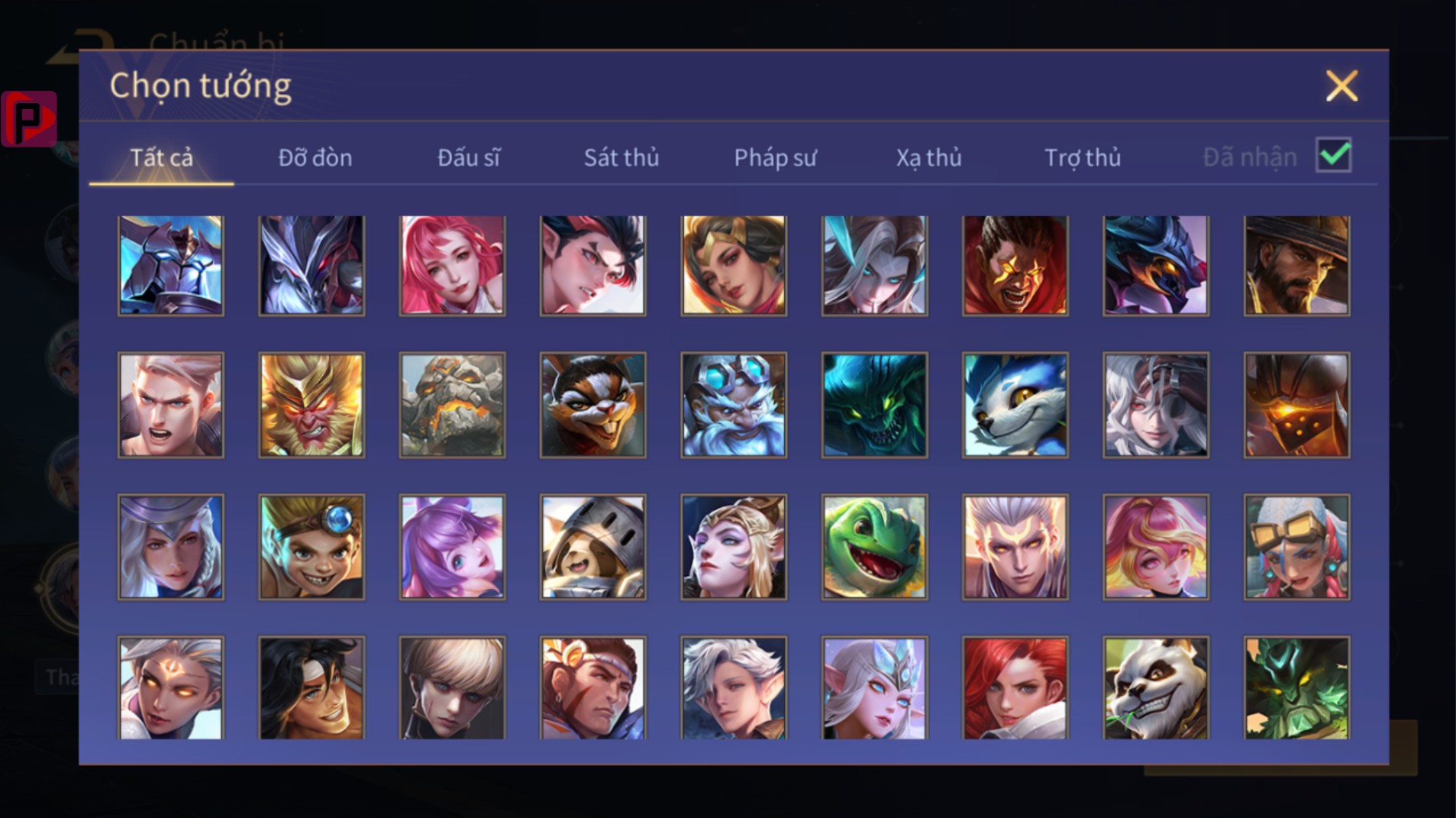Image resolution: width=1456 pixels, height=818 pixels.
Task: Pick the white-bearded goggles dwarf hero
Action: 734,405
